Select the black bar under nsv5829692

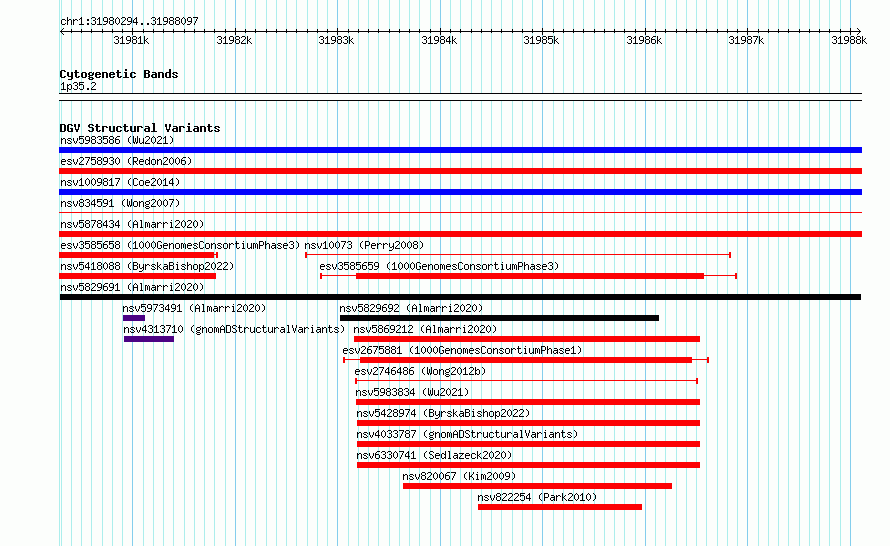pyautogui.click(x=499, y=318)
